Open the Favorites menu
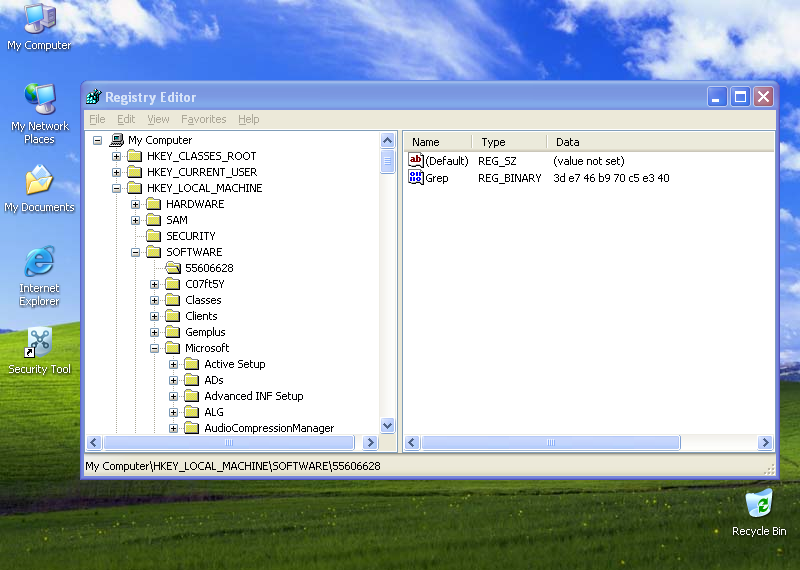Screen dimensions: 800x570 204,119
